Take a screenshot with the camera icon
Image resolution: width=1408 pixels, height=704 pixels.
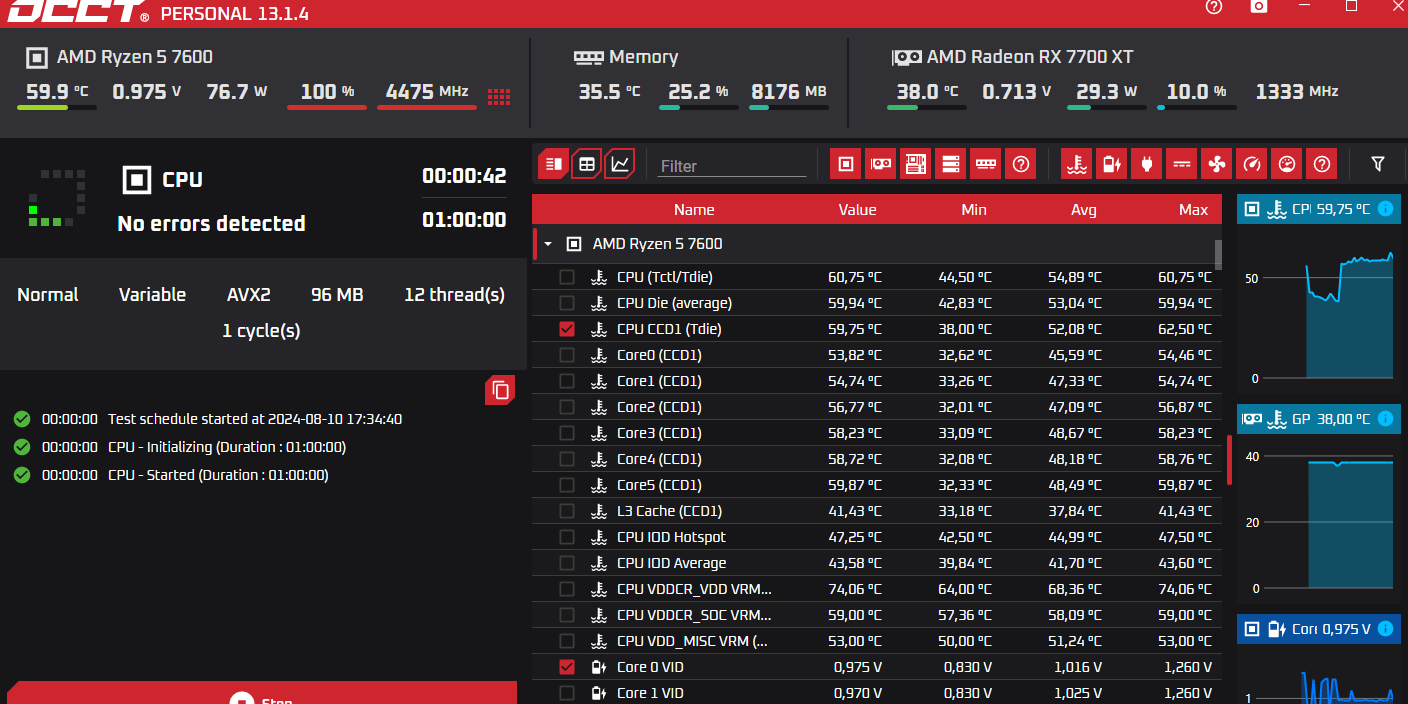(x=1259, y=6)
